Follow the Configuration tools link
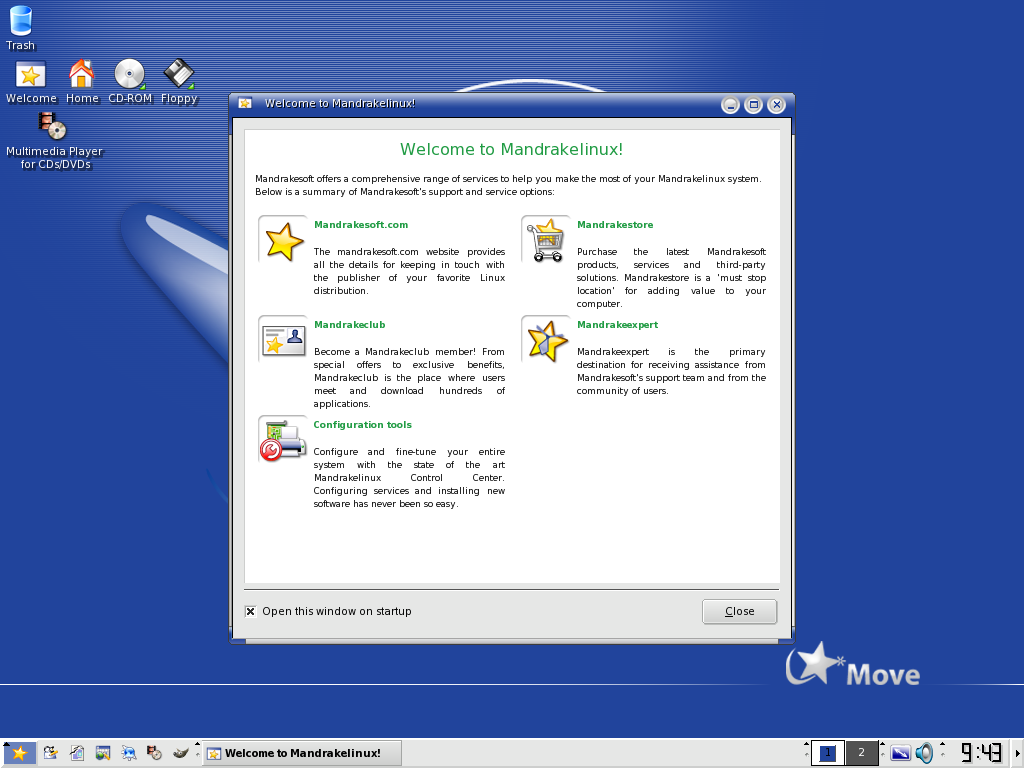 [x=362, y=424]
